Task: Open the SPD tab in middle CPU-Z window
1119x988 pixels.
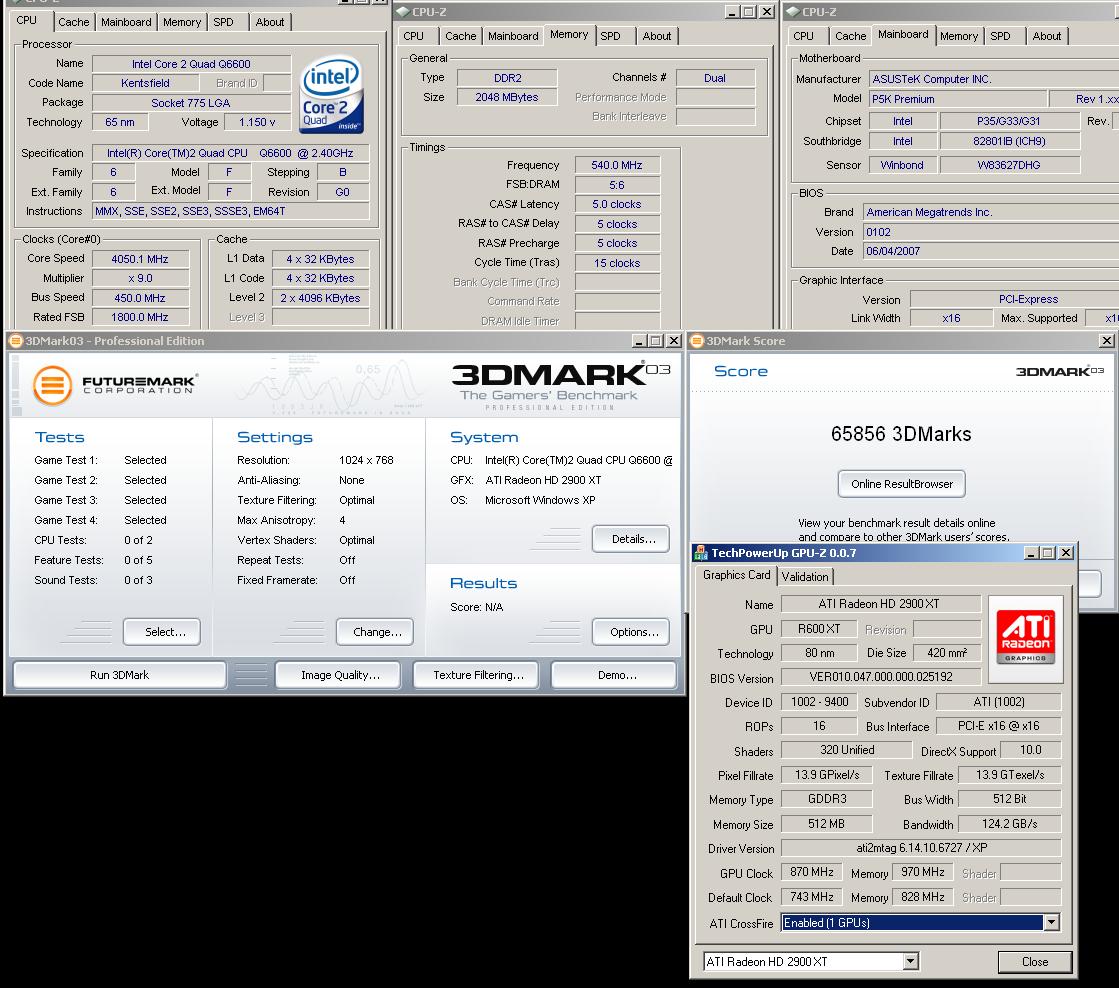Action: pos(610,36)
